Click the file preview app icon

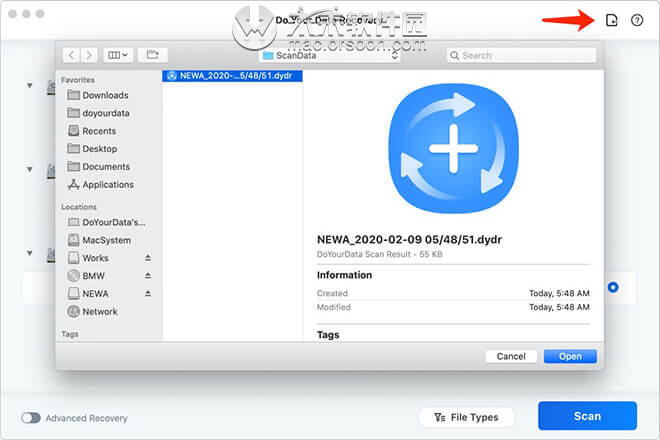point(453,149)
